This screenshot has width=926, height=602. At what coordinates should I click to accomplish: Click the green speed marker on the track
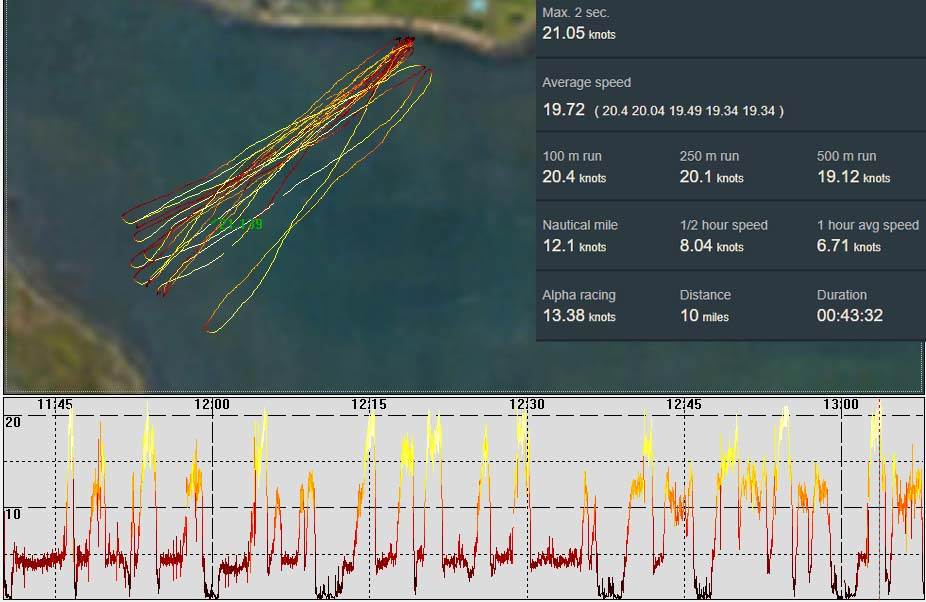point(240,224)
